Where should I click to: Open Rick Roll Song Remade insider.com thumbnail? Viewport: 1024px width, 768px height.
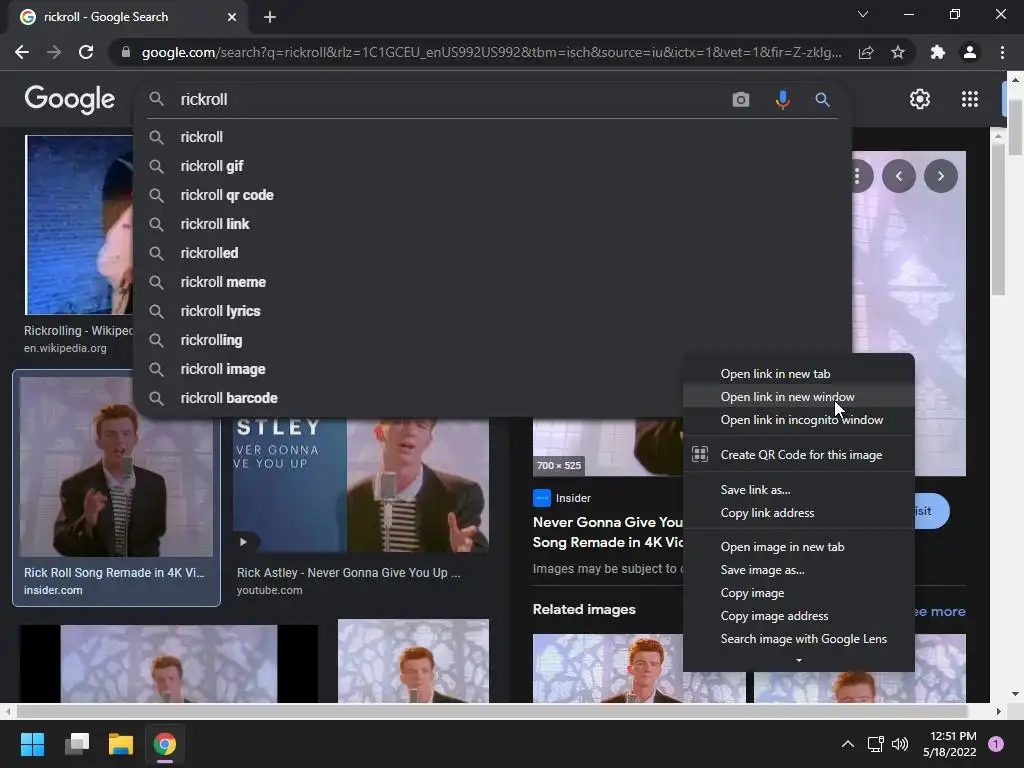[x=116, y=467]
